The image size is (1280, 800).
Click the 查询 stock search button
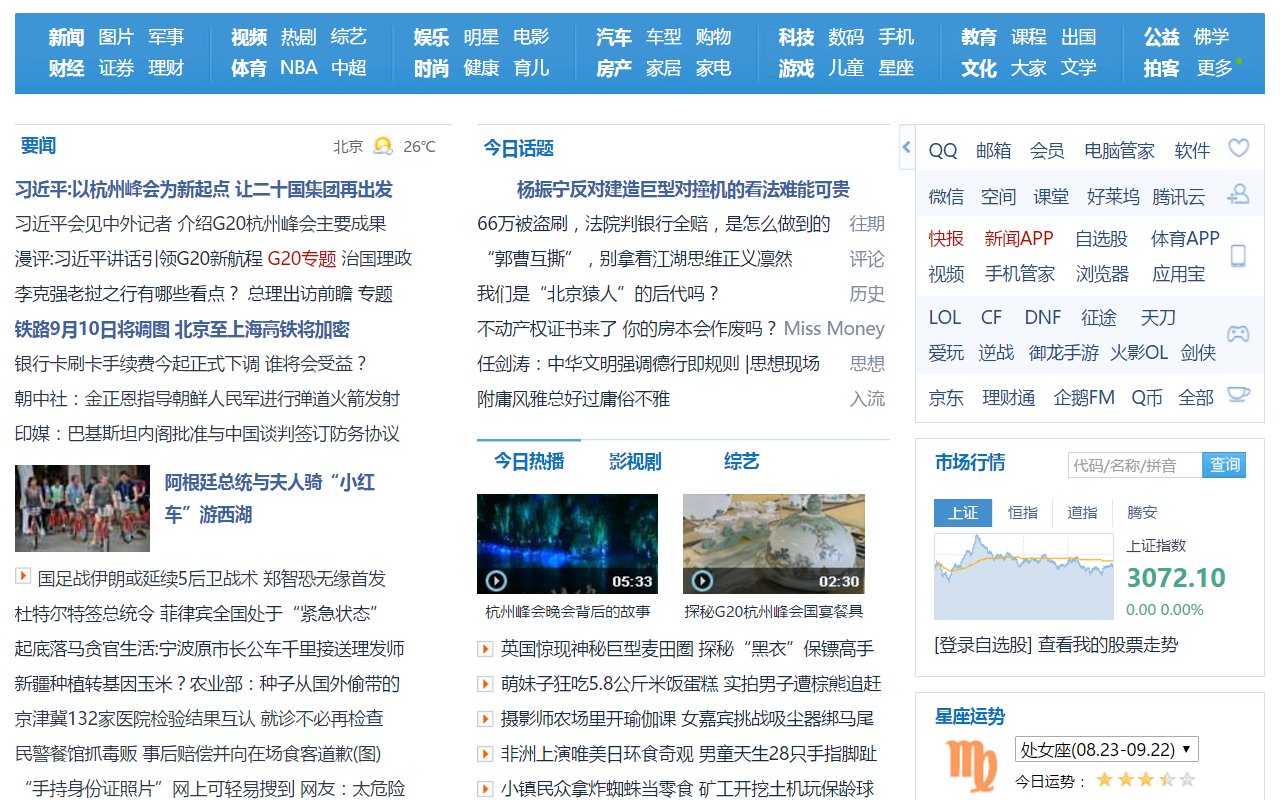pyautogui.click(x=1224, y=465)
